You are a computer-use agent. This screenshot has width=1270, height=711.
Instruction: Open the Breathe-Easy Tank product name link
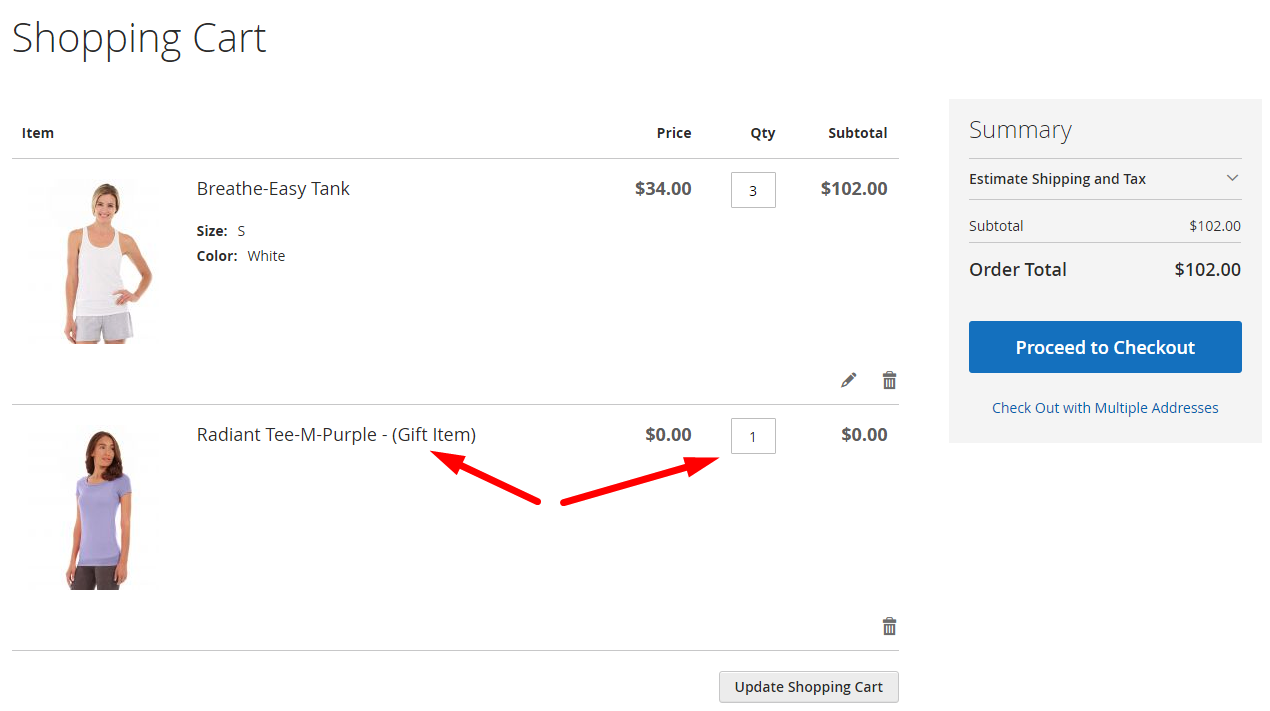[273, 189]
